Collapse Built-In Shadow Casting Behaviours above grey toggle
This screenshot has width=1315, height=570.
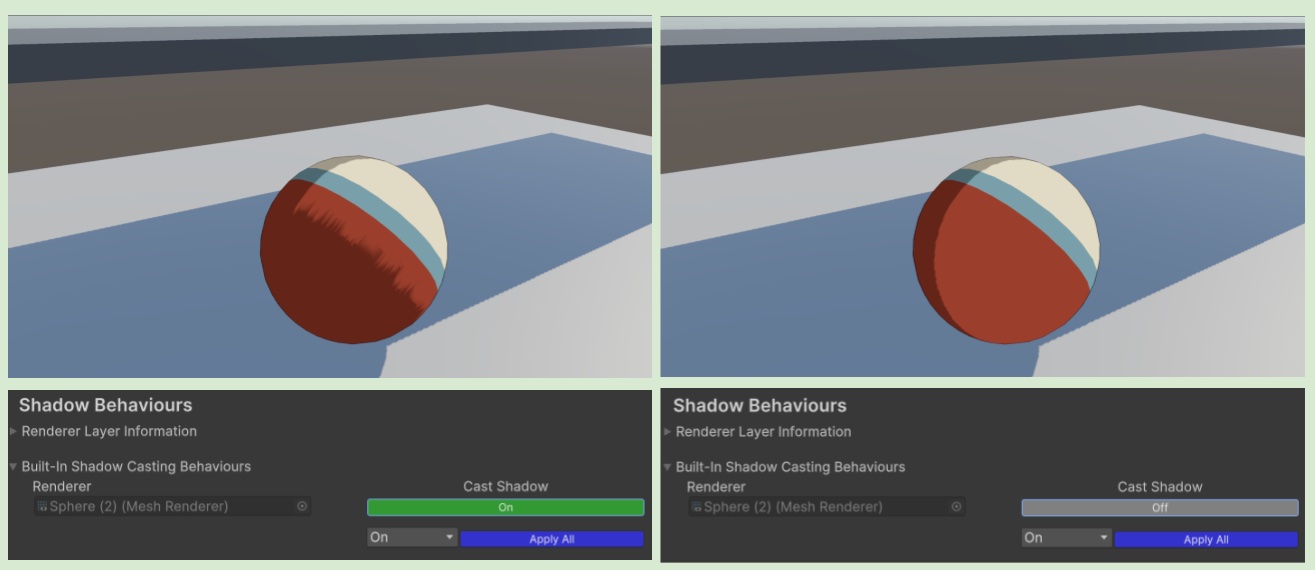coord(668,467)
